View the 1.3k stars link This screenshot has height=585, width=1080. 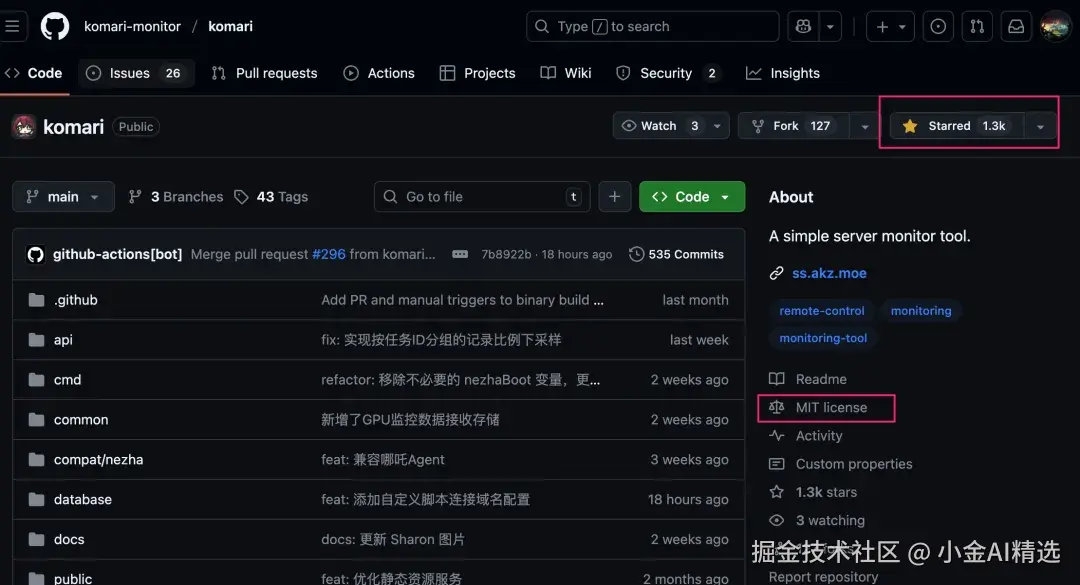(813, 492)
